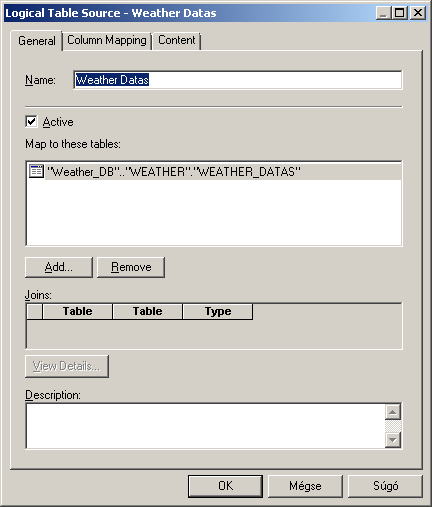Image resolution: width=432 pixels, height=507 pixels.
Task: Maximize the Logical Table Source dialog
Action: click(x=399, y=13)
